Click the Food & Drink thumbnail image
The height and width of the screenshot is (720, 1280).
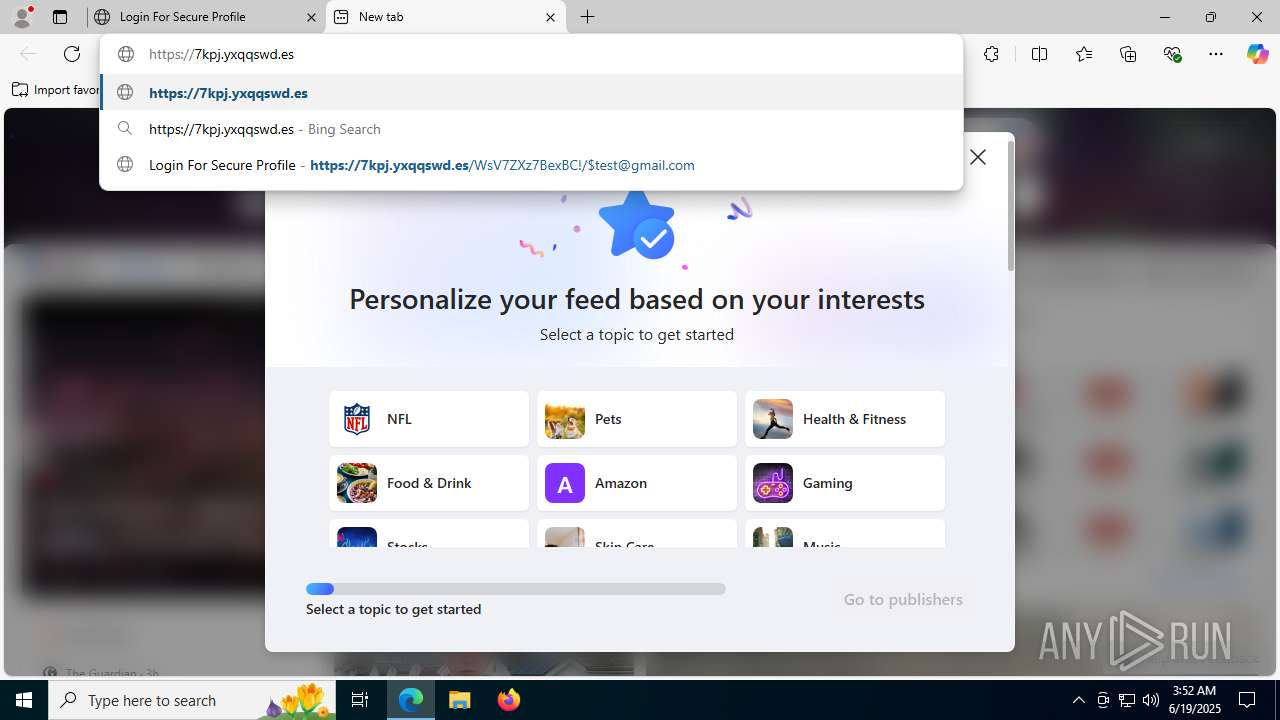[x=357, y=483]
